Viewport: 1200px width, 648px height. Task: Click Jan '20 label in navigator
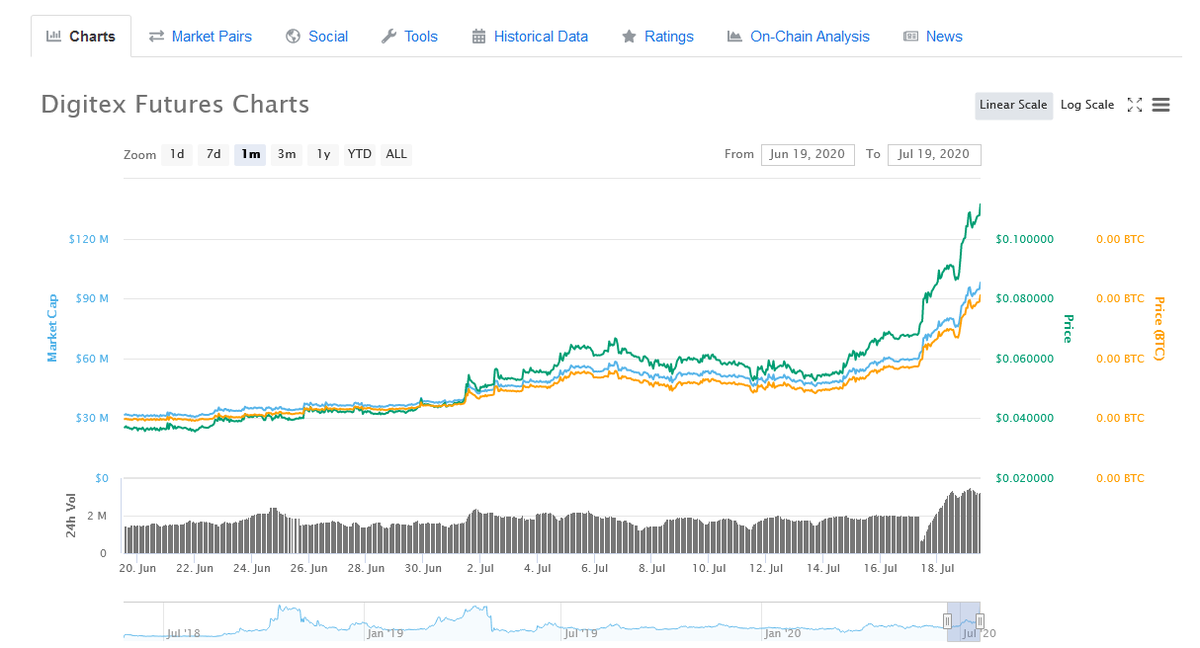point(782,633)
